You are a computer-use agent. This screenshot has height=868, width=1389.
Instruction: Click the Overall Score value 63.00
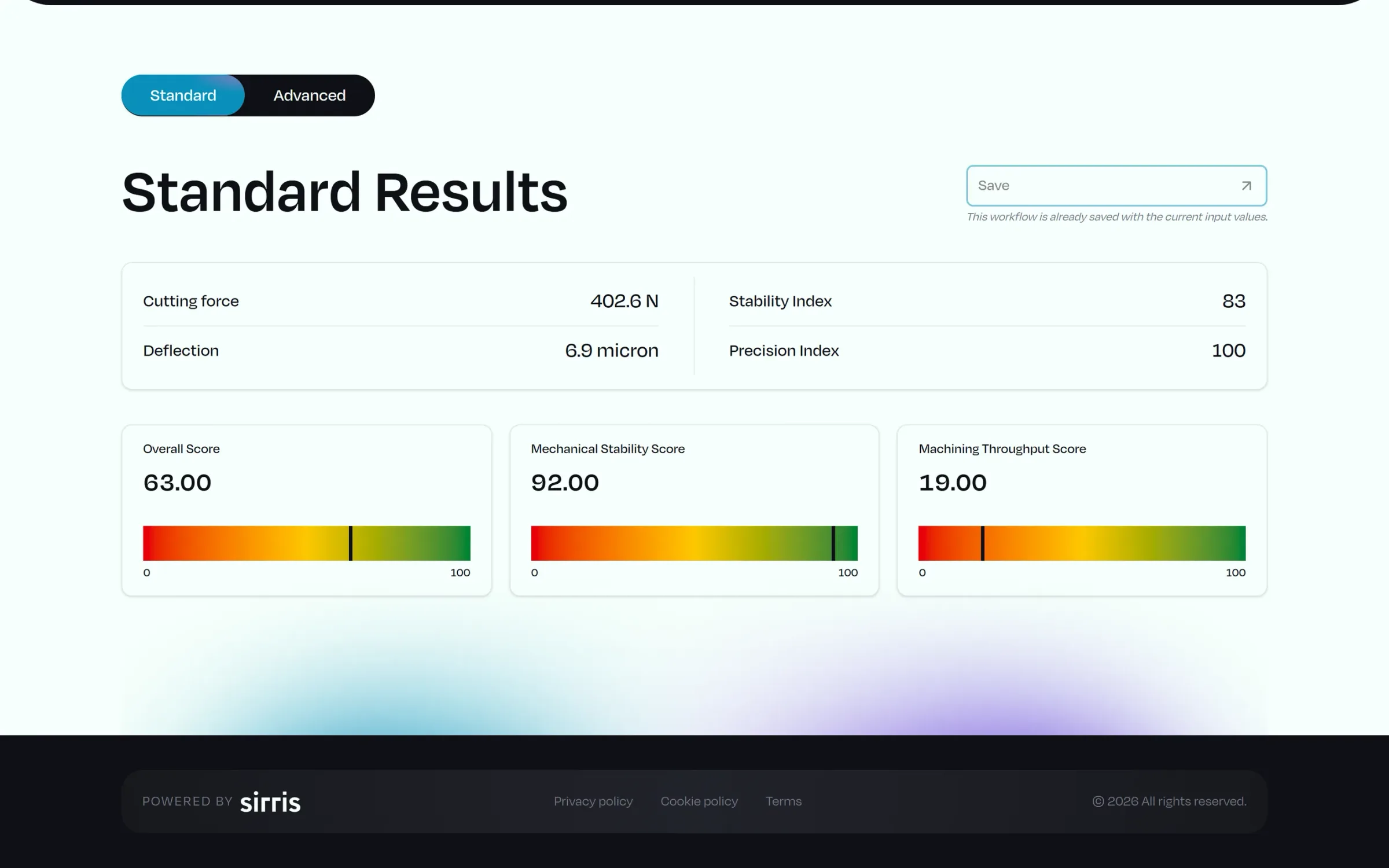[x=177, y=483]
